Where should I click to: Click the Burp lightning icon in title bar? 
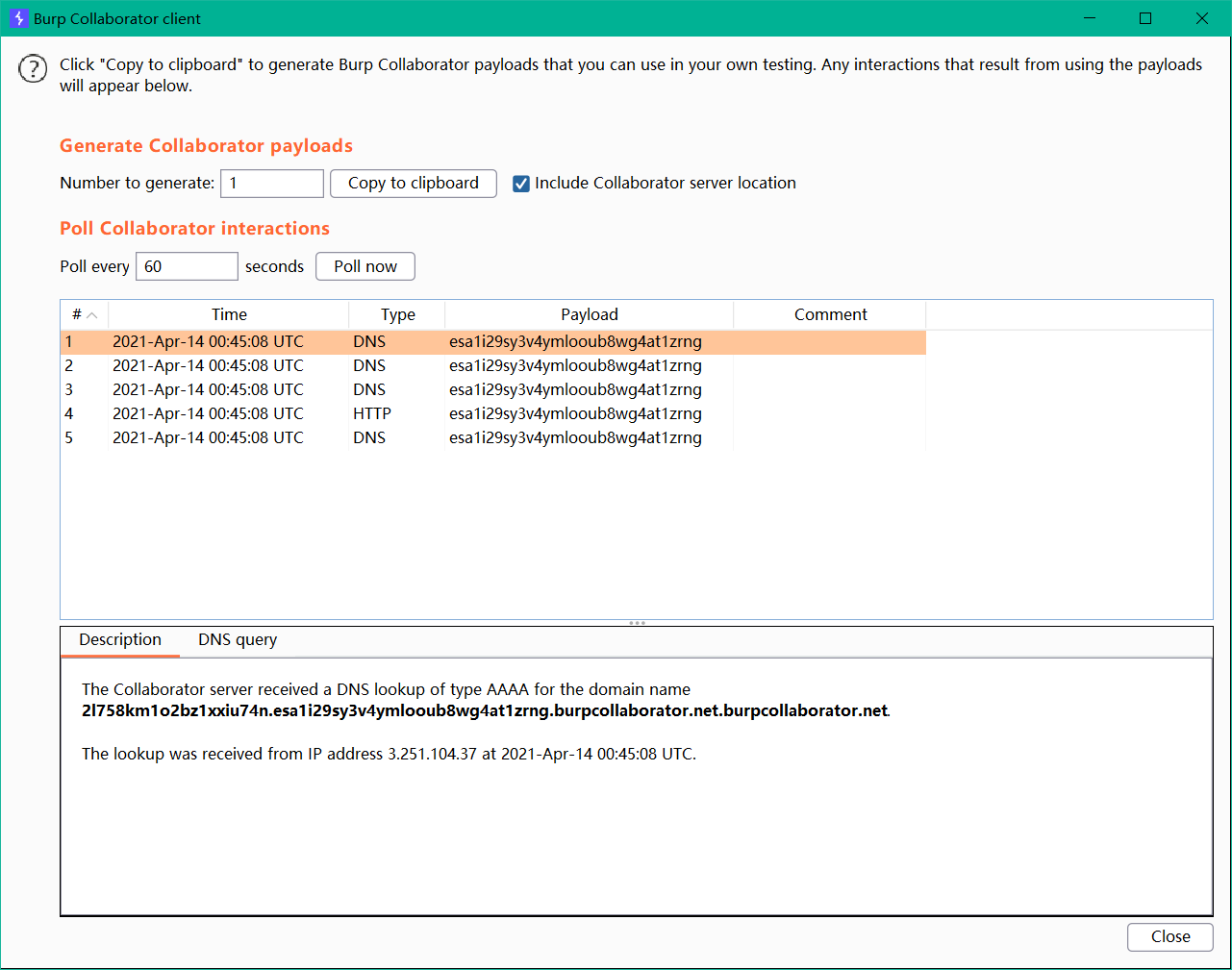pyautogui.click(x=18, y=18)
